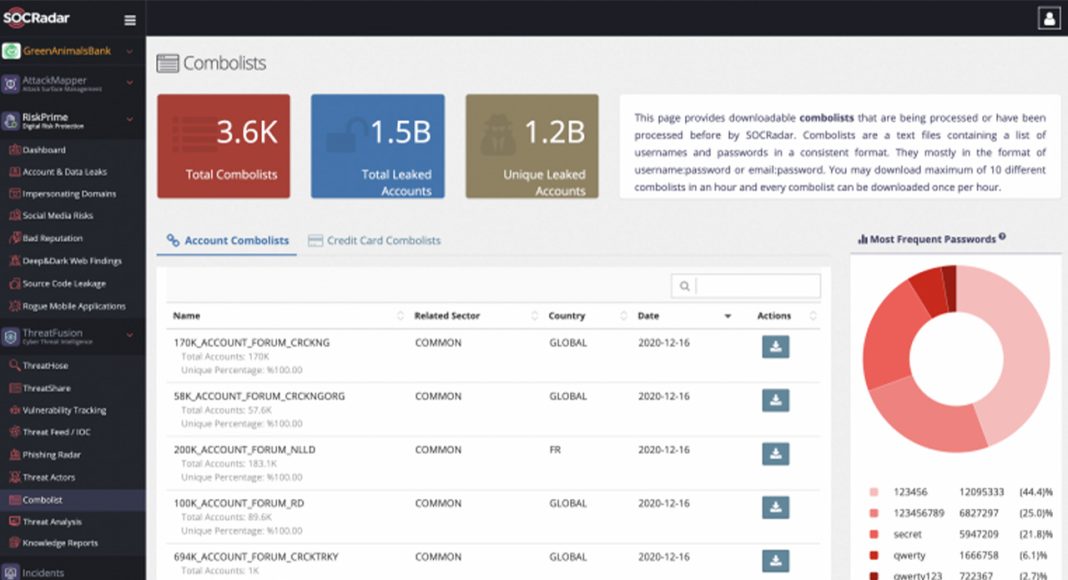1068x580 pixels.
Task: Switch to the Account Combolists tab
Action: [x=227, y=240]
